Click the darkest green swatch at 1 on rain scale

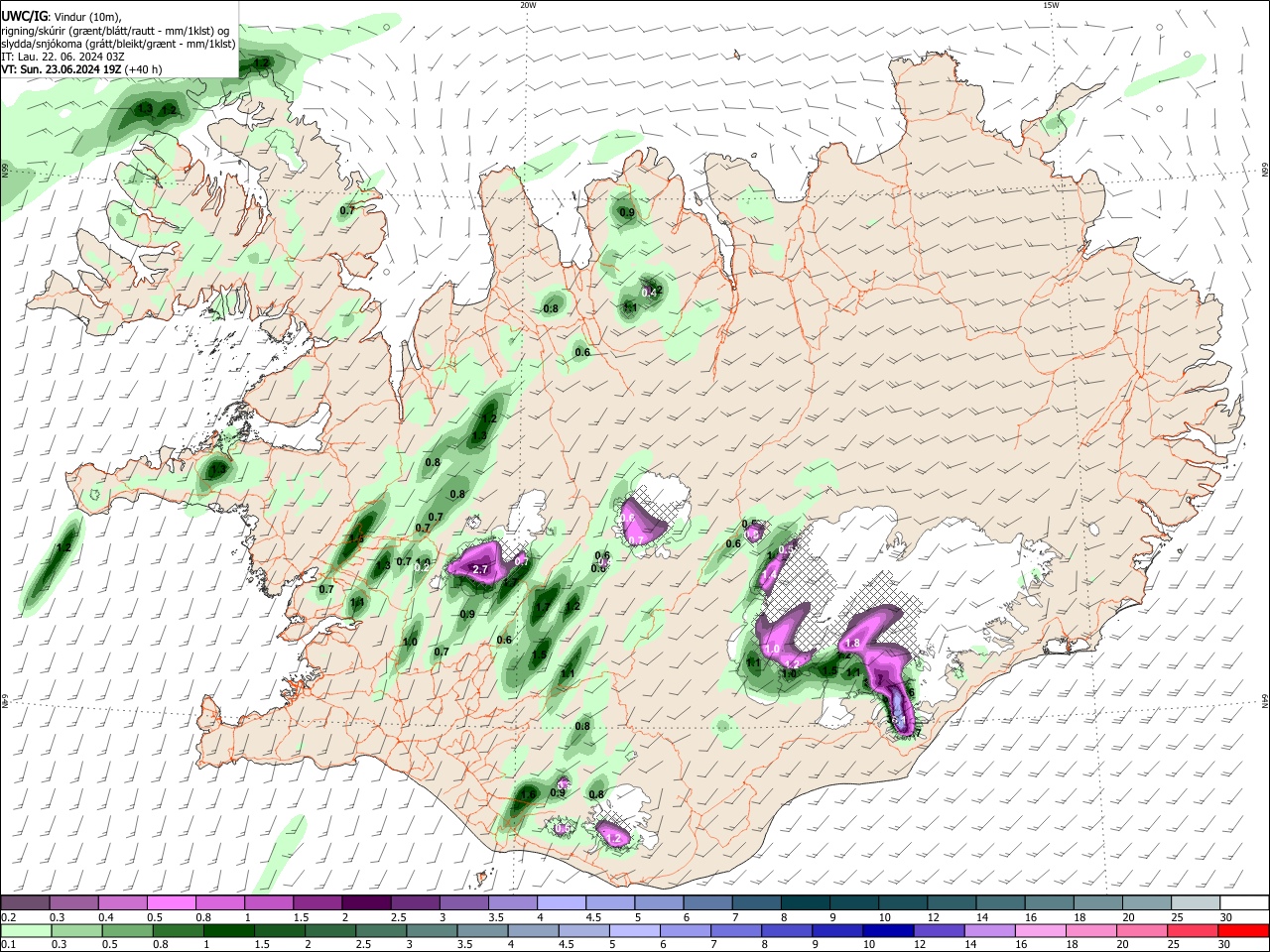coord(229,930)
